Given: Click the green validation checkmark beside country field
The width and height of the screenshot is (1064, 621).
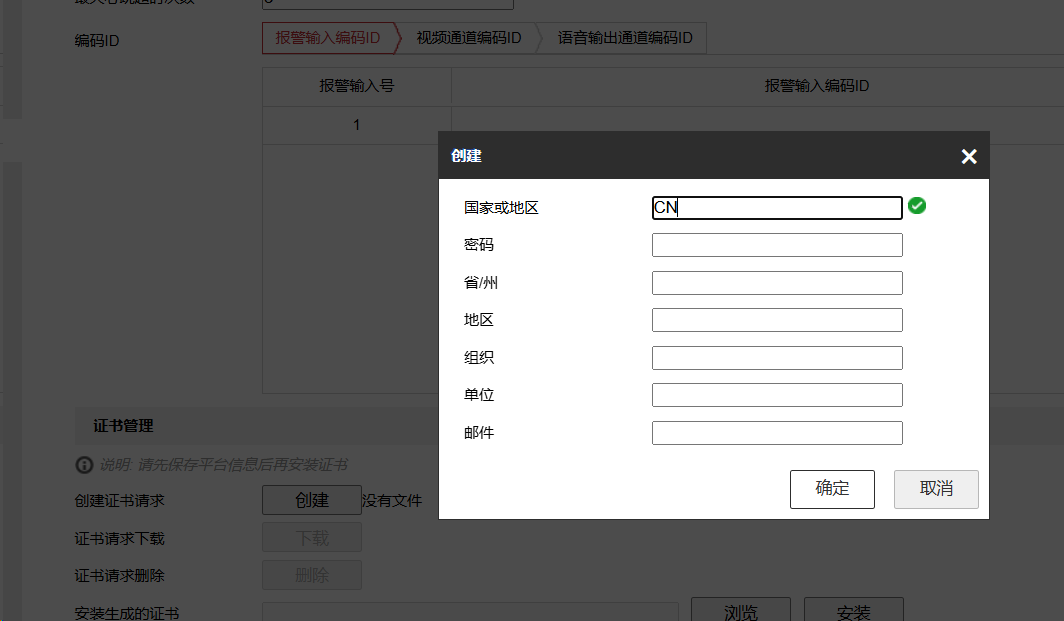Looking at the screenshot, I should [918, 207].
